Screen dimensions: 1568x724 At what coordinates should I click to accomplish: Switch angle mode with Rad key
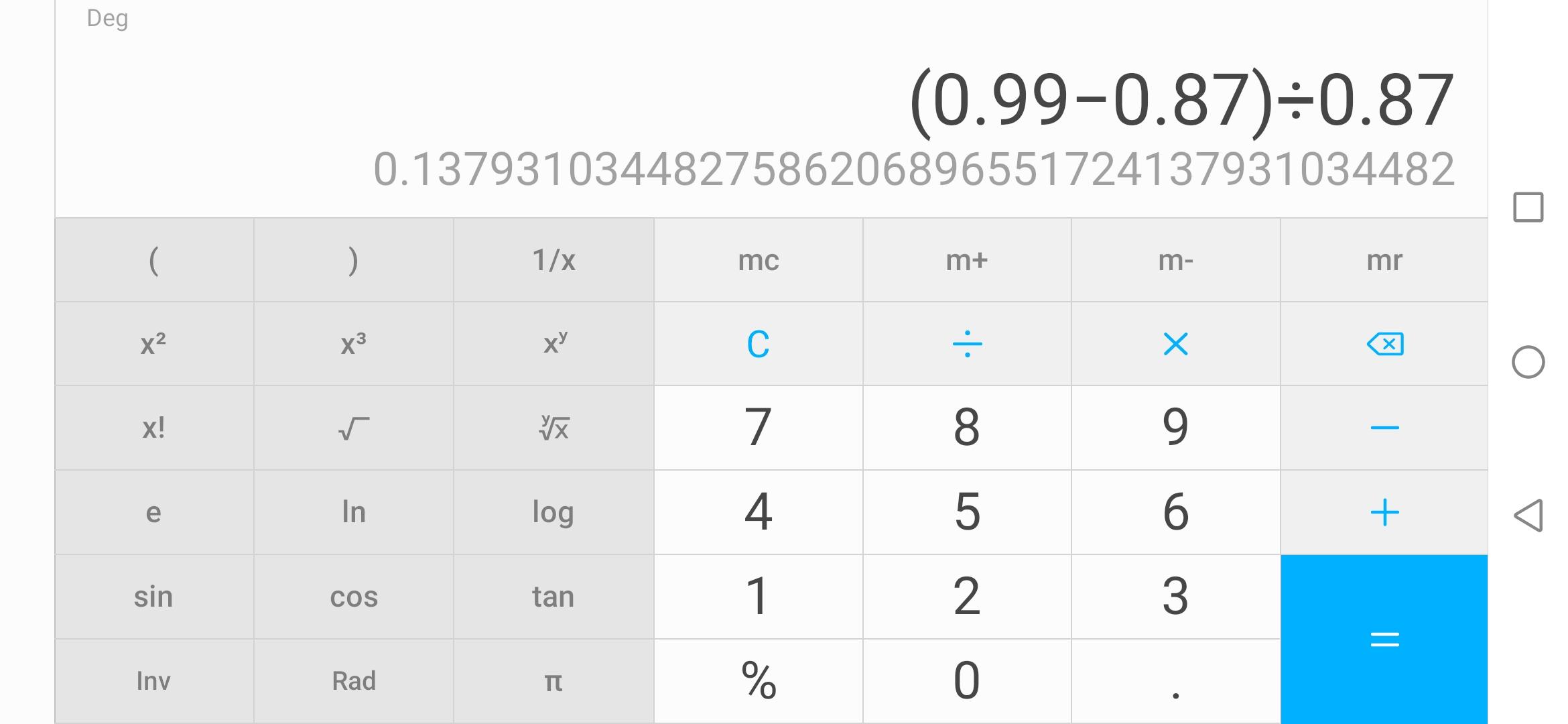[354, 681]
